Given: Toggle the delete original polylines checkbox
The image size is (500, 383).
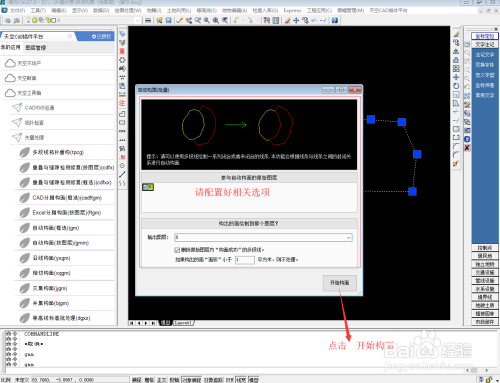Looking at the screenshot, I should pos(177,250).
